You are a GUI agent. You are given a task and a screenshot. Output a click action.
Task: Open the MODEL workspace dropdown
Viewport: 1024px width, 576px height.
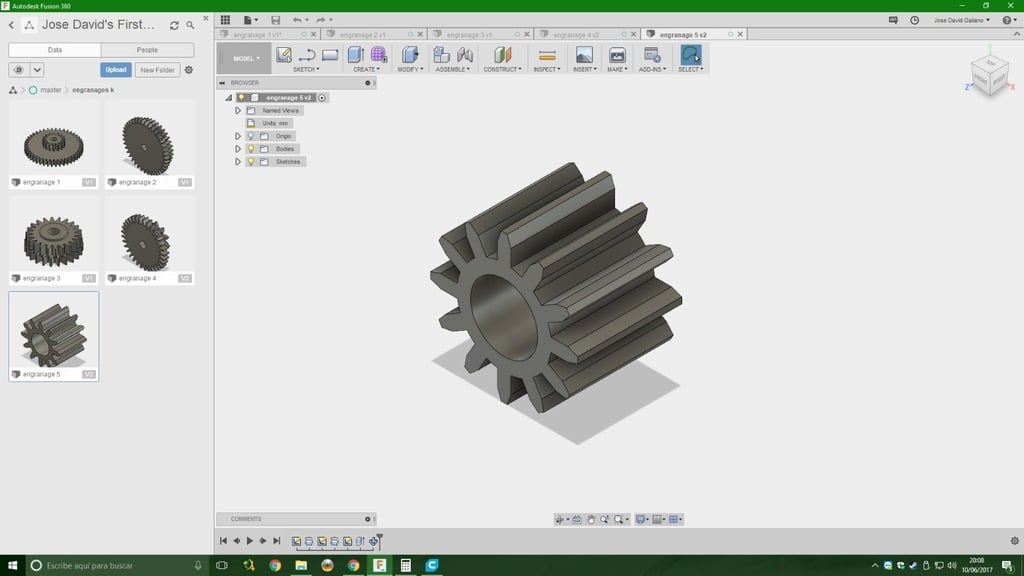(x=244, y=58)
